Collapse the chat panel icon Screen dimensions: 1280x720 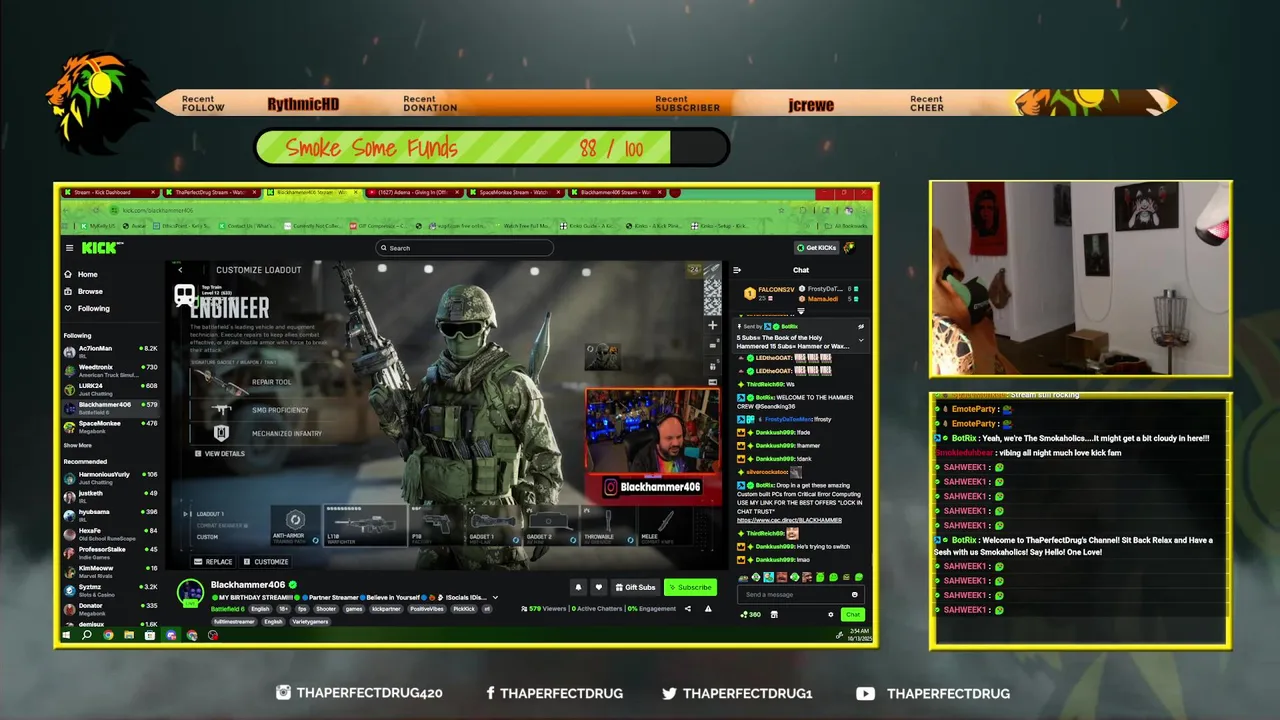pos(738,270)
